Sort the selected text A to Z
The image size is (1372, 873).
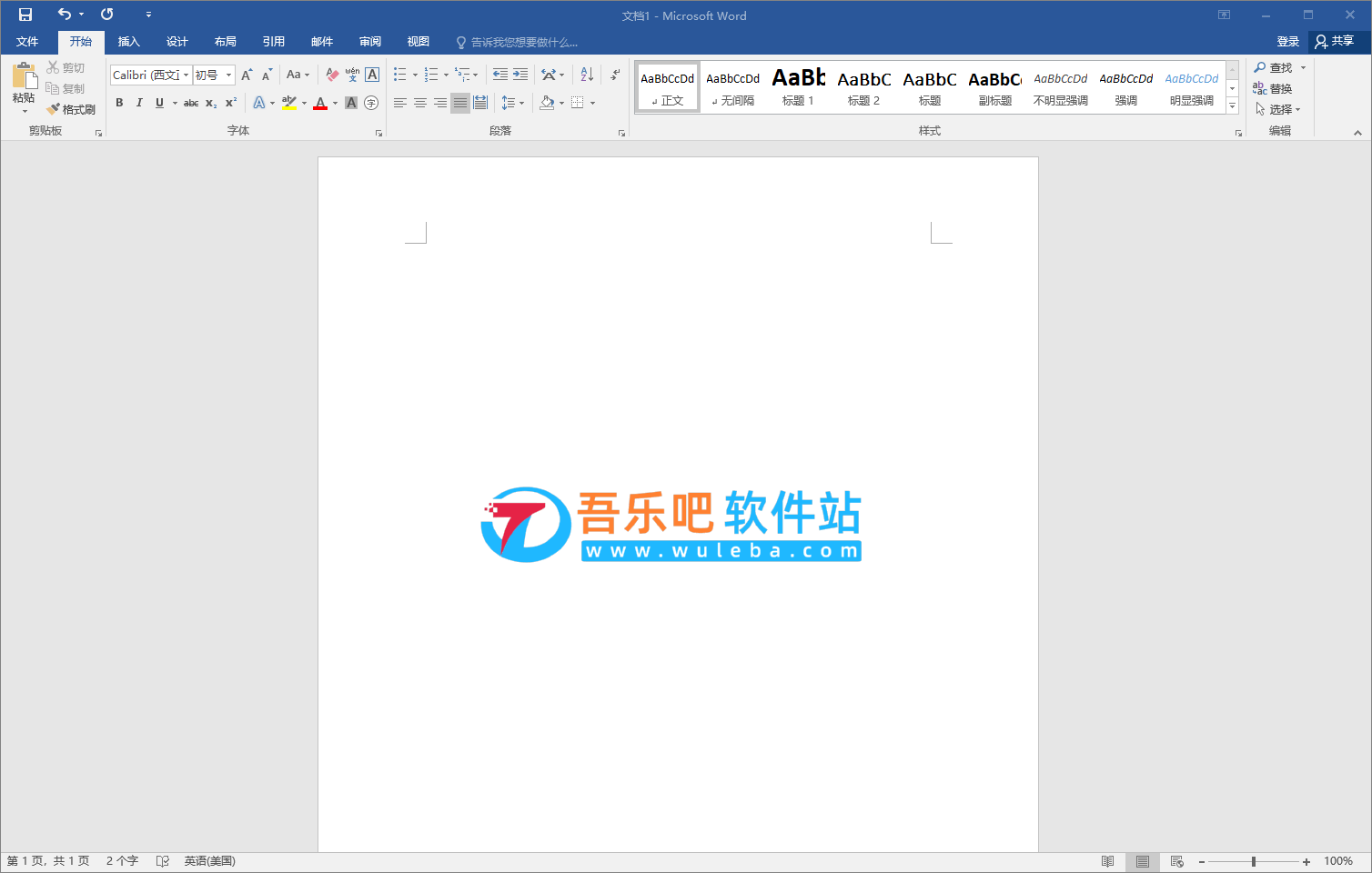click(x=587, y=75)
